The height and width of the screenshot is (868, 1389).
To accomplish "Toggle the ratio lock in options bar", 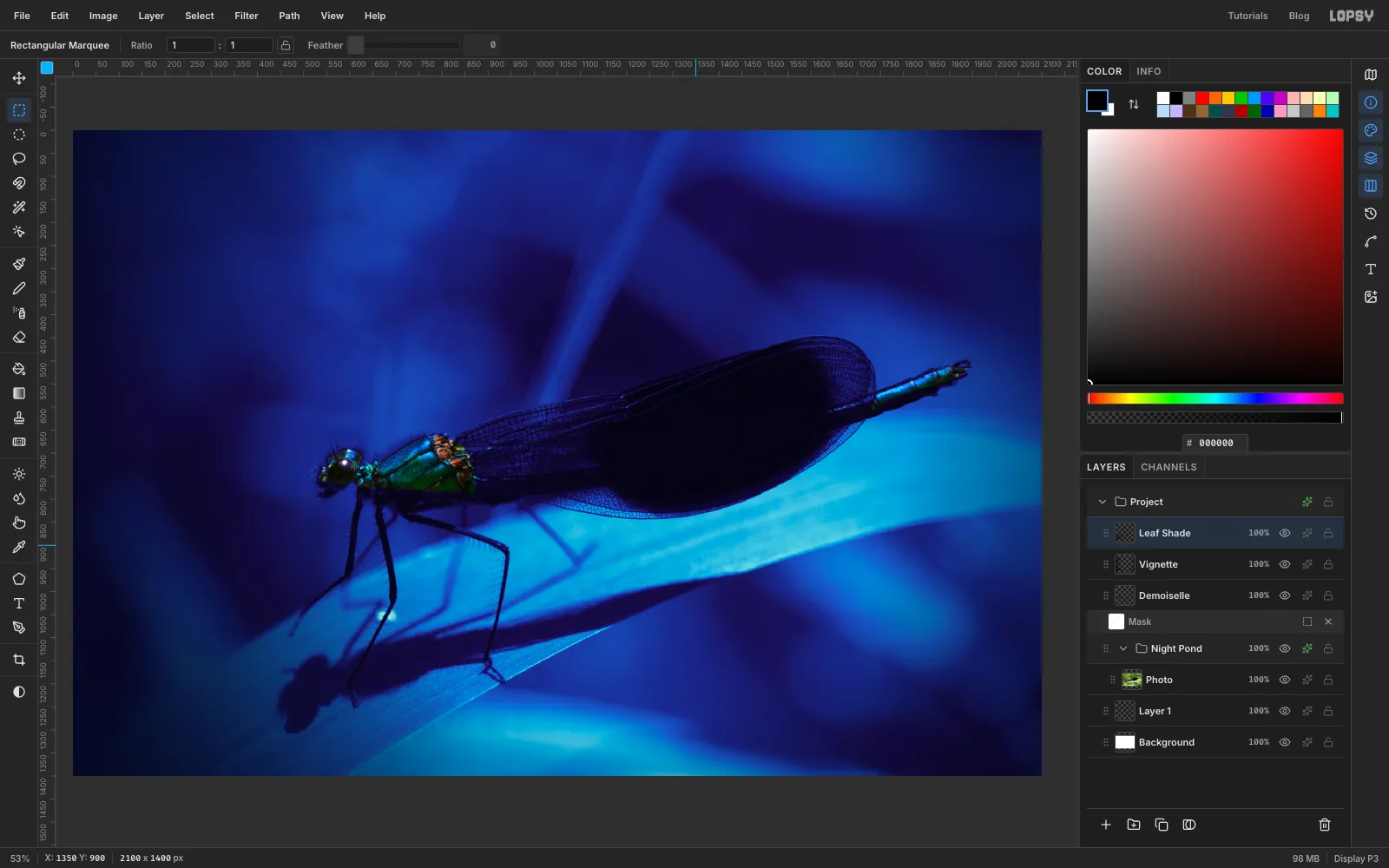I will [286, 45].
